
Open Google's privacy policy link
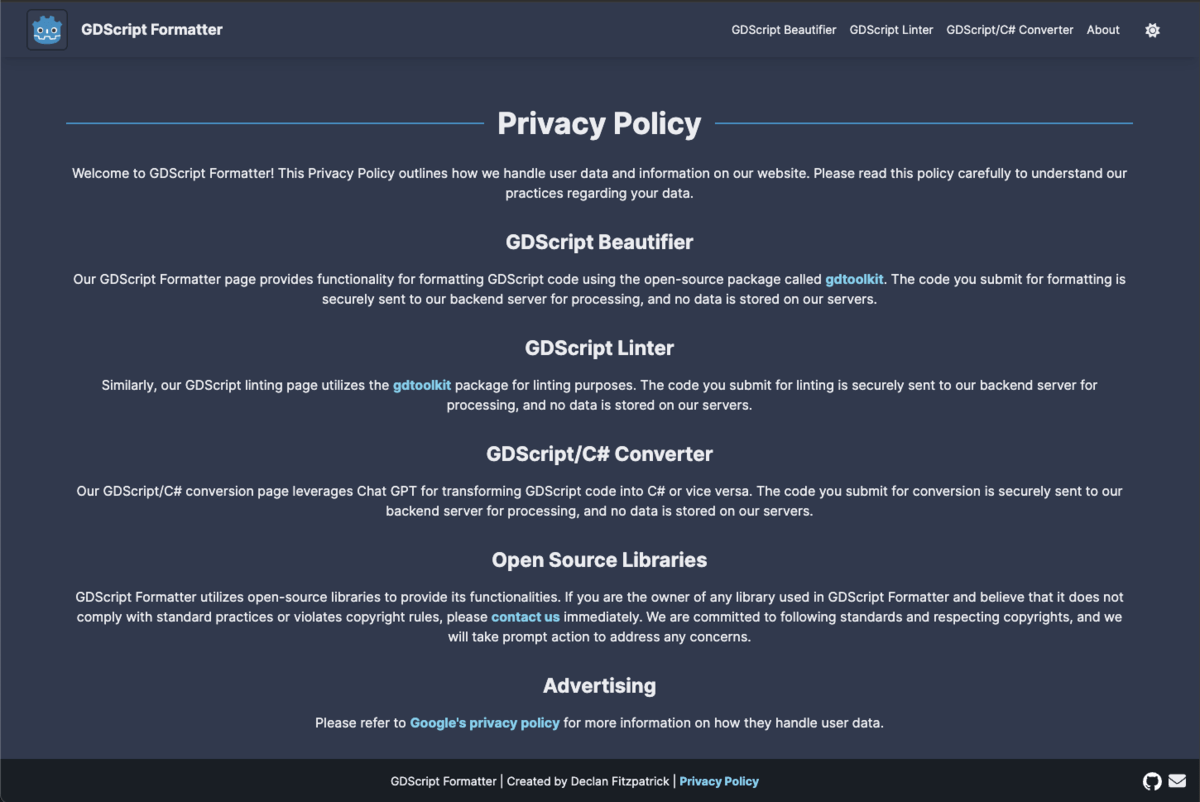(484, 722)
